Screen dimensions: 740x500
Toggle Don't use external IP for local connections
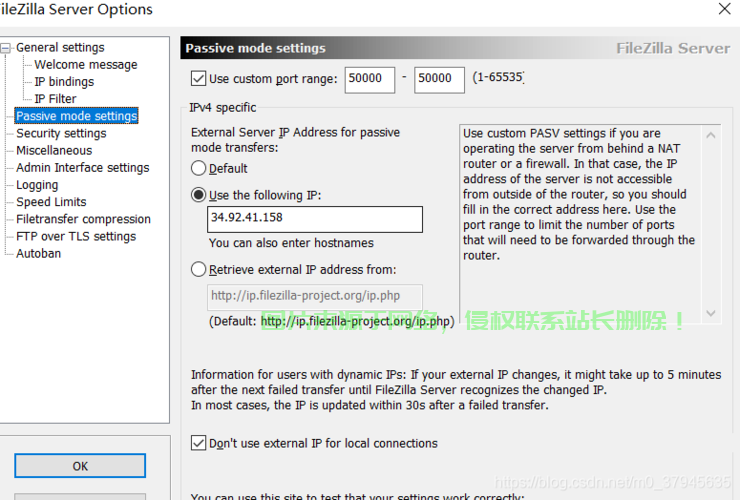(198, 443)
